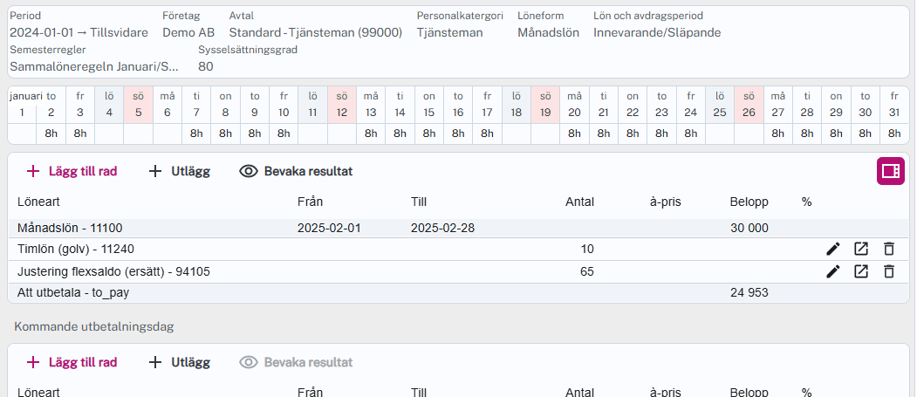Click the Demo AB company value

pos(188,33)
